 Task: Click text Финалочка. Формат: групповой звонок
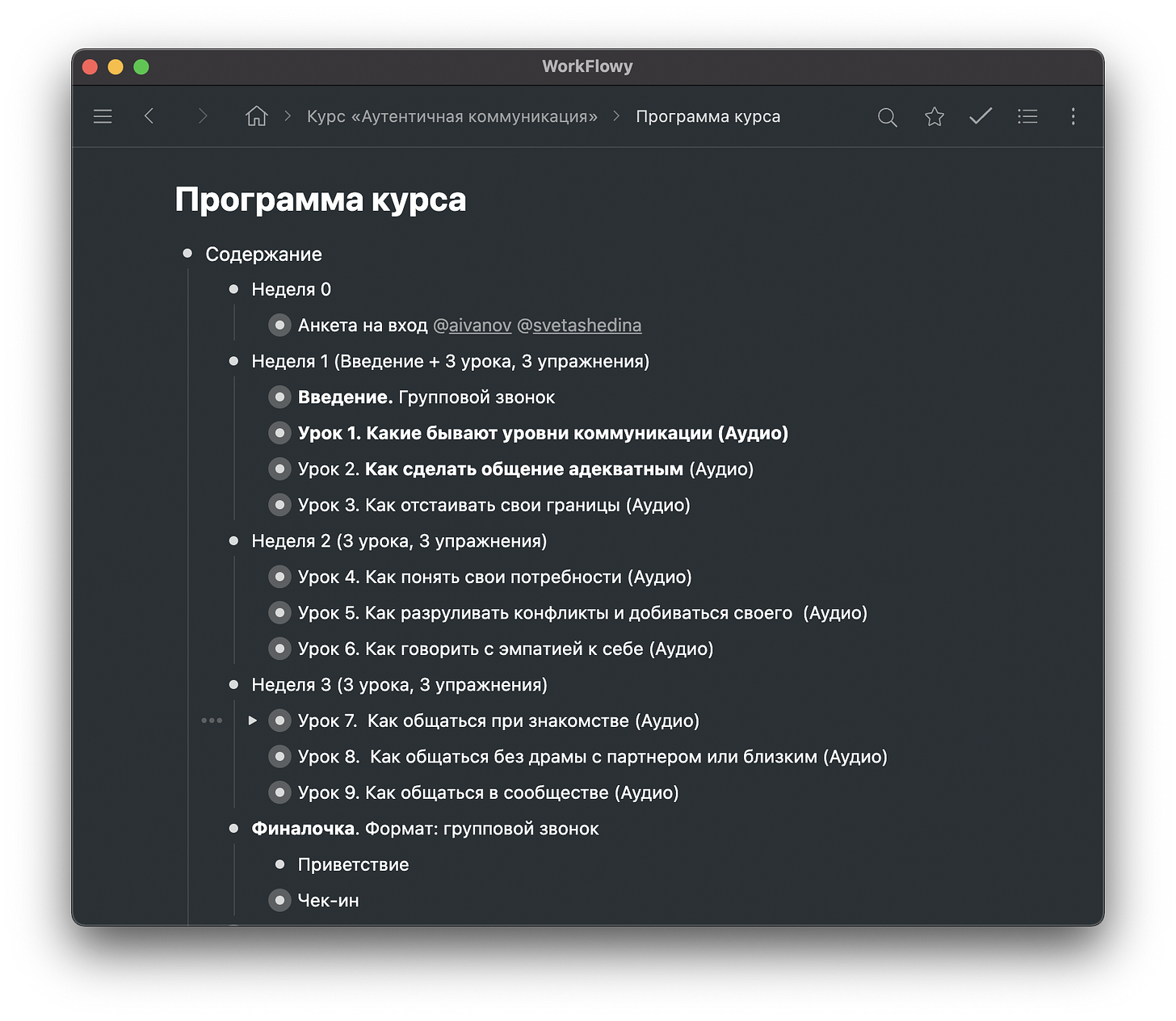tap(426, 829)
